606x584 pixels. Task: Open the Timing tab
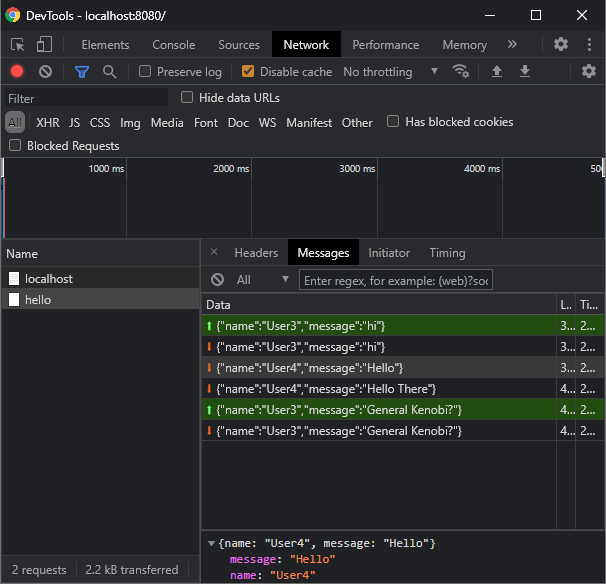click(x=447, y=253)
